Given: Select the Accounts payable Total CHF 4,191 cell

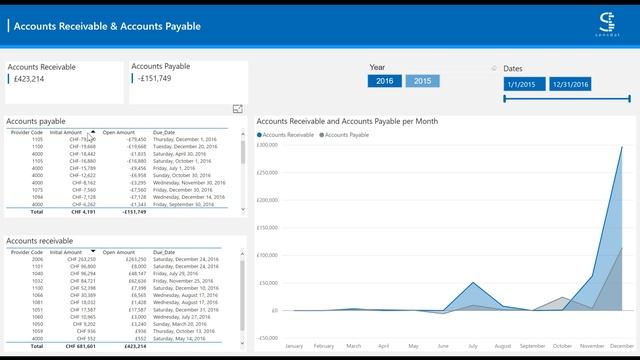Looking at the screenshot, I should tap(83, 212).
